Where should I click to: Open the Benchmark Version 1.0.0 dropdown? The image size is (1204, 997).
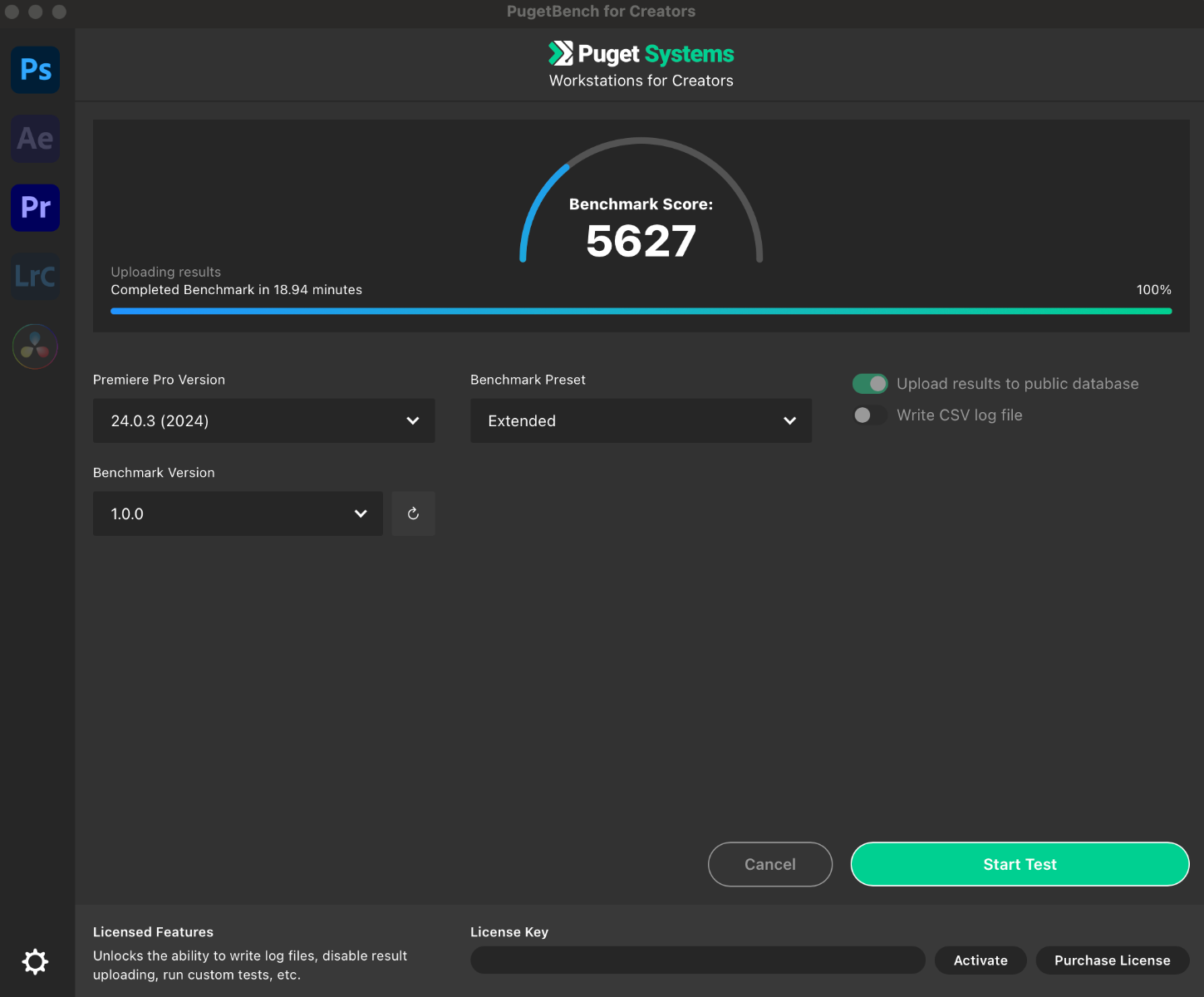238,513
